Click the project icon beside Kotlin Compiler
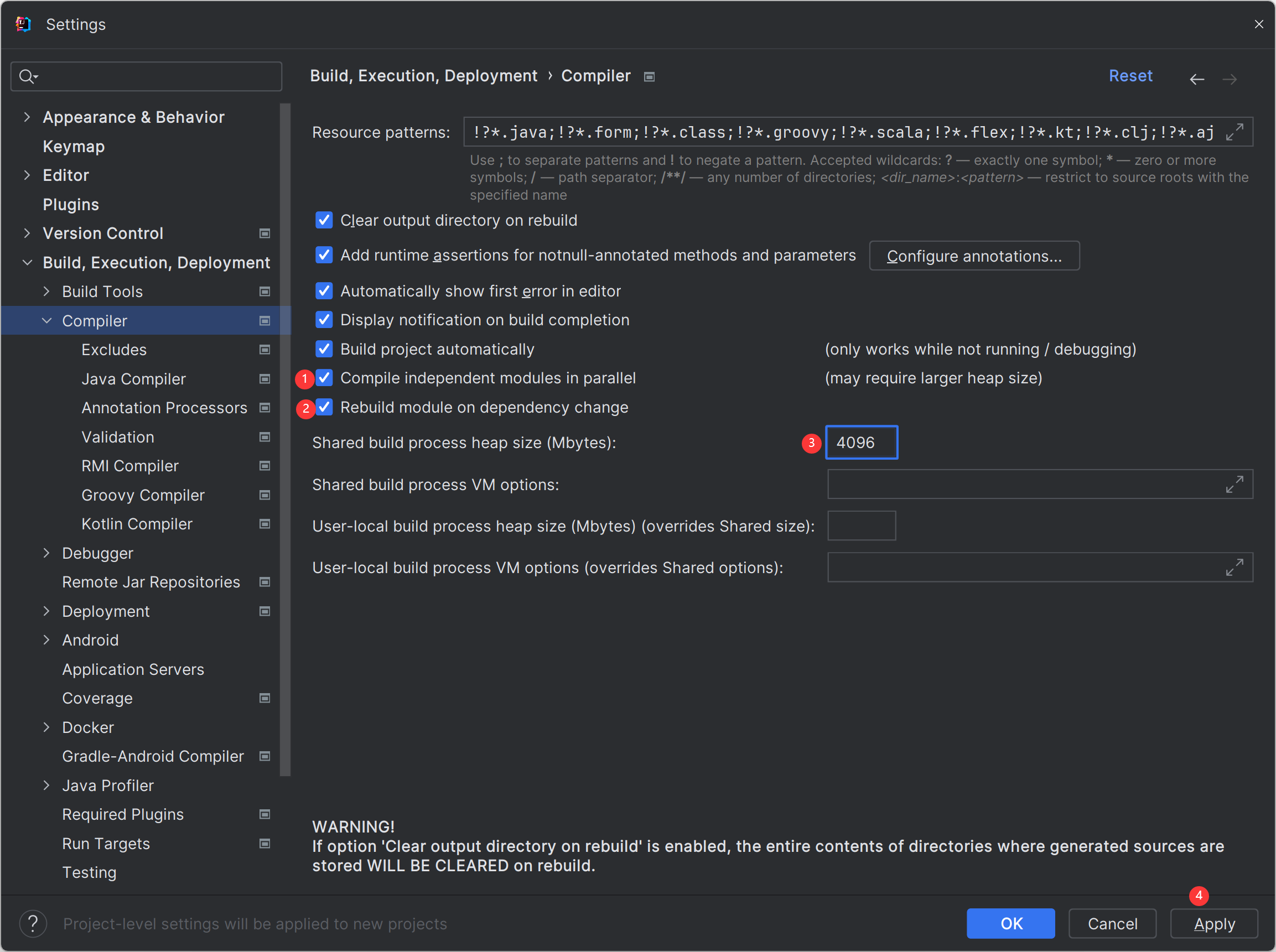The width and height of the screenshot is (1276, 952). 264,524
